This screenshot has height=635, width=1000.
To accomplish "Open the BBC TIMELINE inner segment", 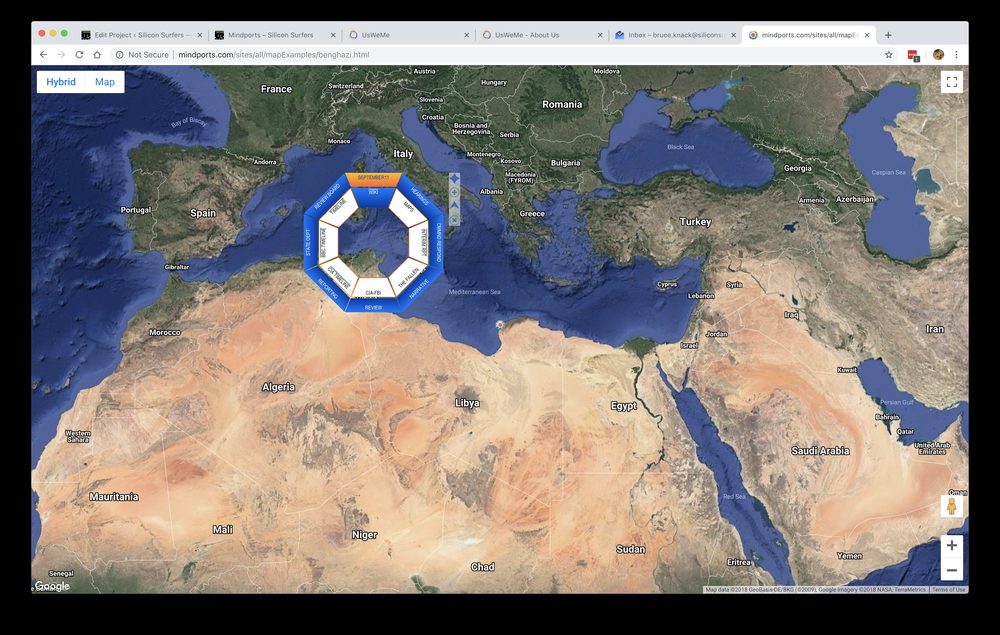I will coord(324,242).
